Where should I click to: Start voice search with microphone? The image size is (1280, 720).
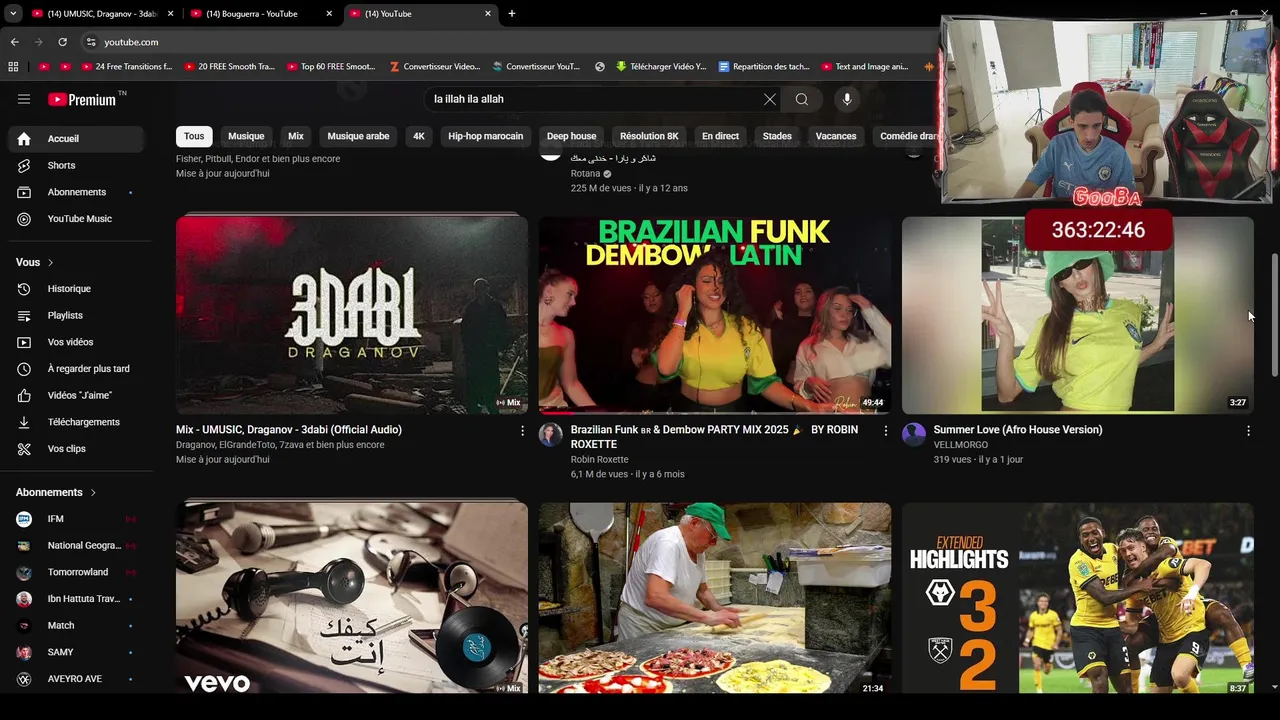click(x=847, y=99)
